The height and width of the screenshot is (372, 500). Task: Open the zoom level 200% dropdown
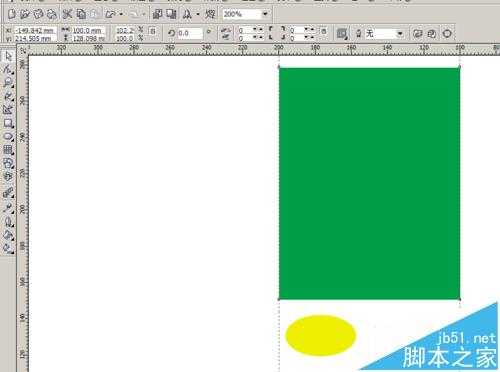(265, 14)
